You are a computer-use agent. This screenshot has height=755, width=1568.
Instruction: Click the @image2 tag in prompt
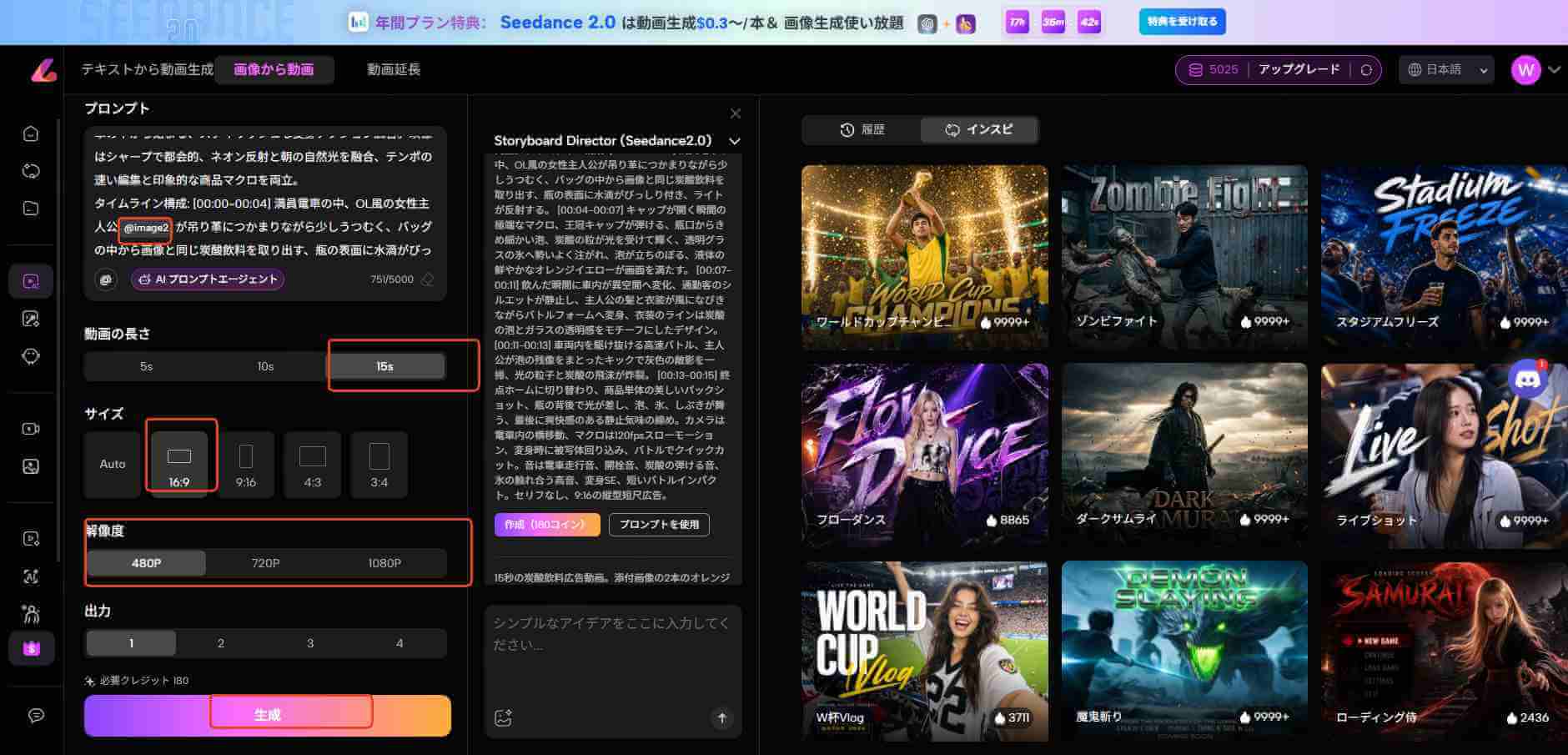(146, 228)
